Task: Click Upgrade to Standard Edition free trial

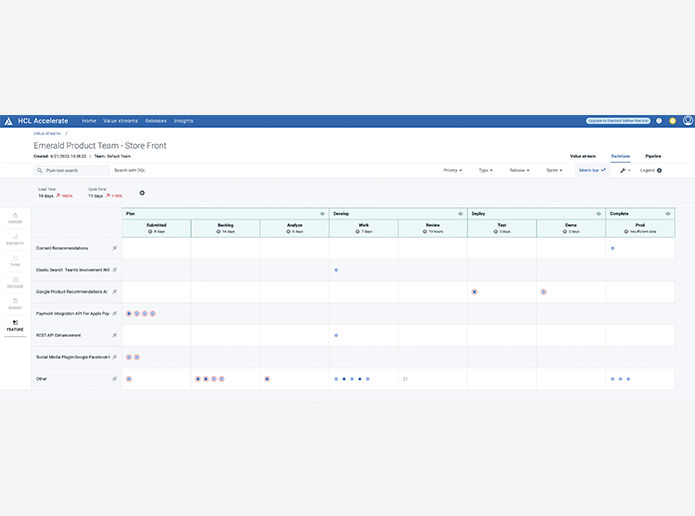Action: coord(618,121)
